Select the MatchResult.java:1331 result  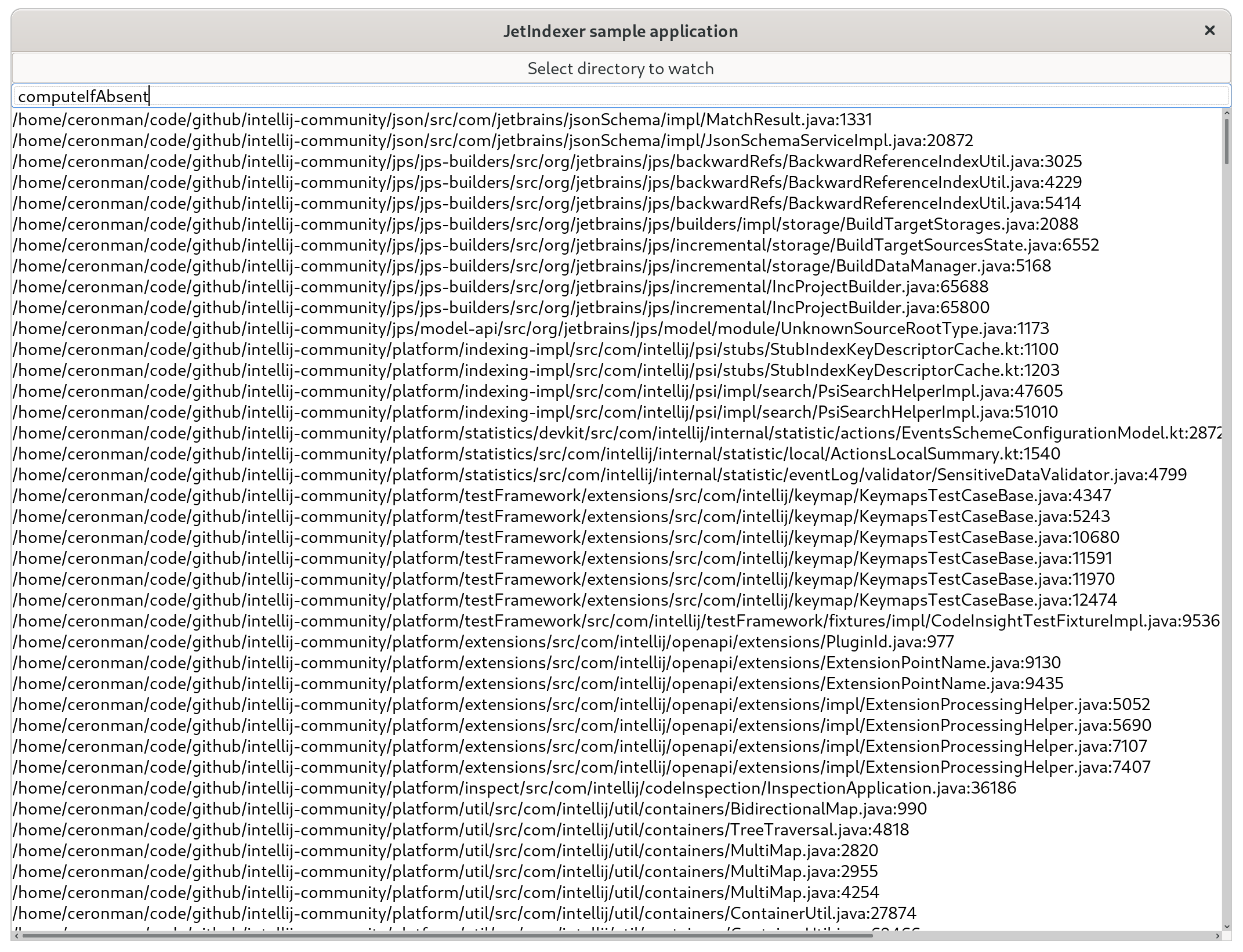coord(442,120)
